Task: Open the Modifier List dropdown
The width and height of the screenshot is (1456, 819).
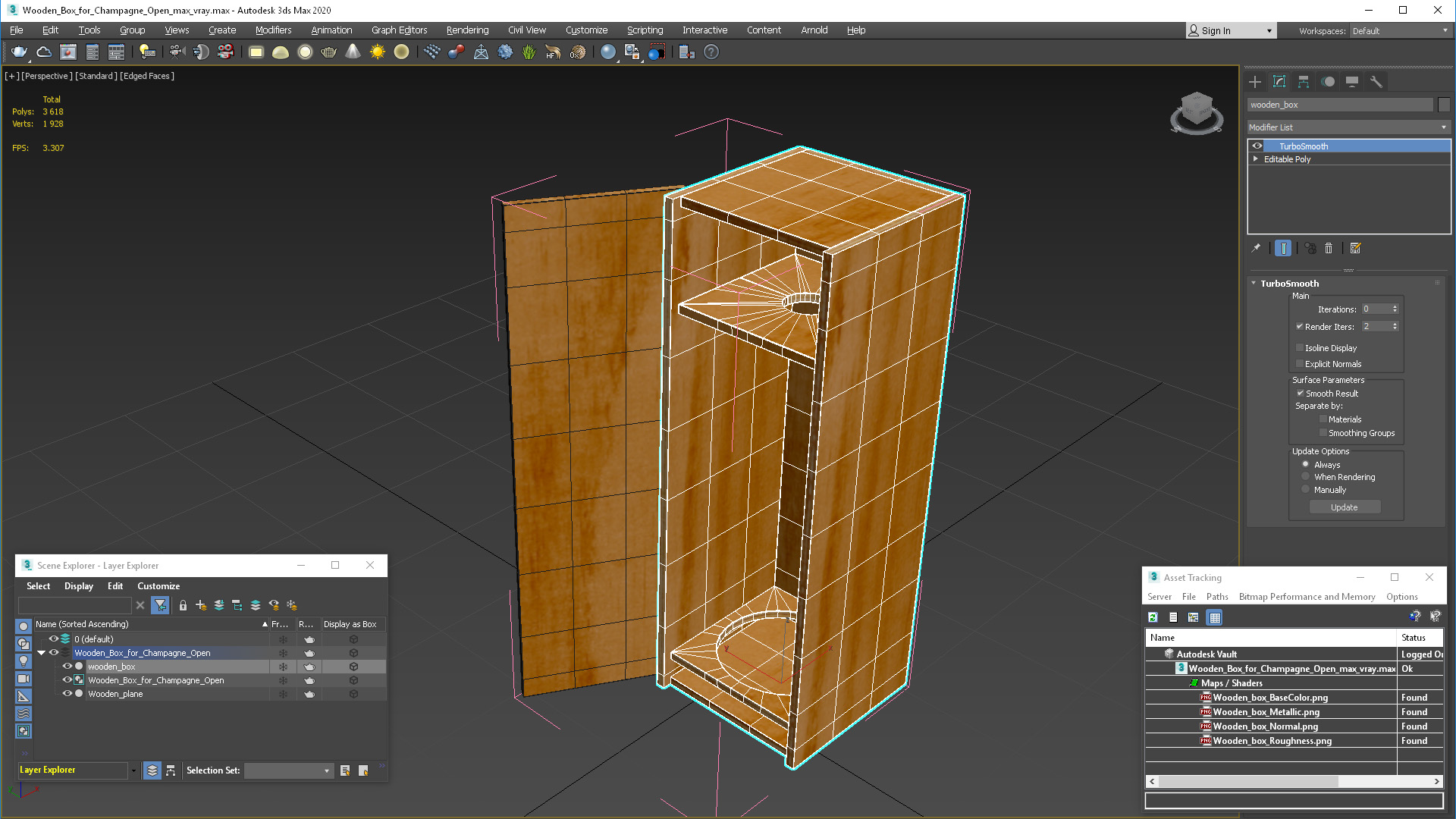Action: click(1348, 127)
